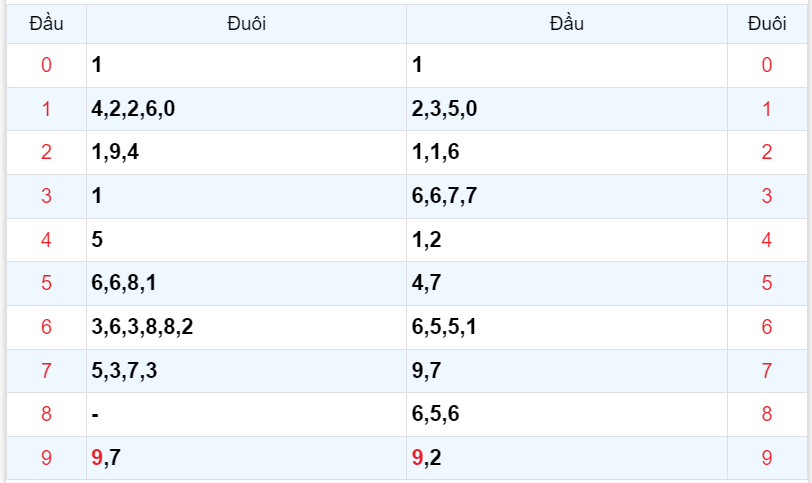812x483 pixels.
Task: Click the wide 'Đầu' column header
Action: pos(566,24)
